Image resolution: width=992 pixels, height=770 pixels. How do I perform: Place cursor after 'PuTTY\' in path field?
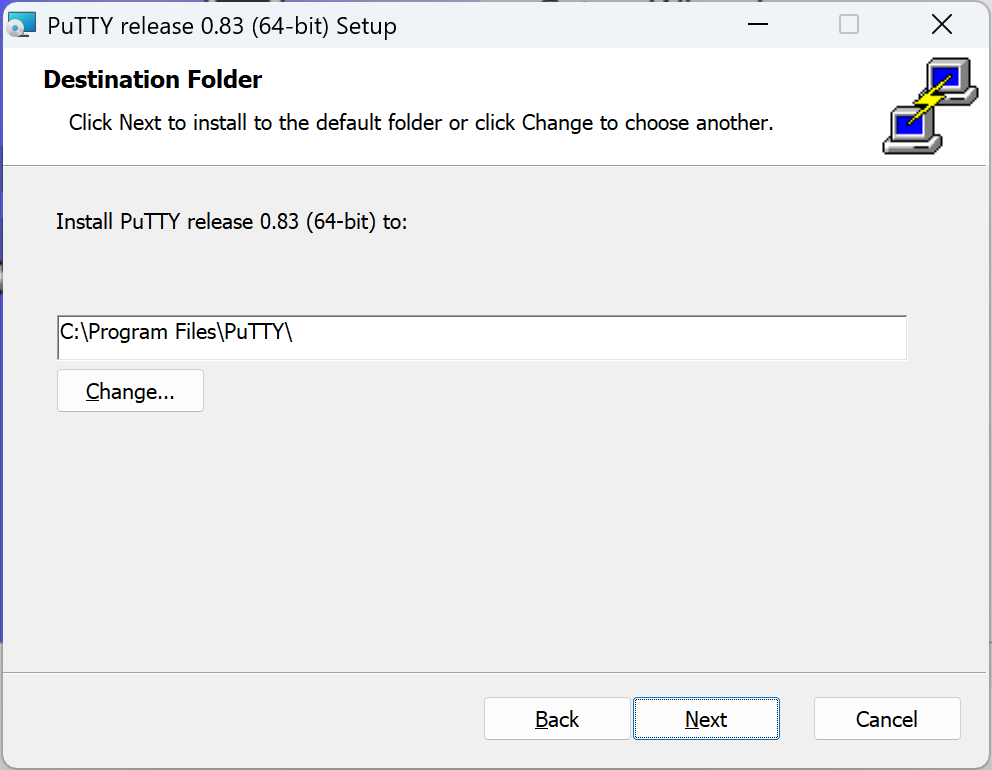tap(294, 333)
